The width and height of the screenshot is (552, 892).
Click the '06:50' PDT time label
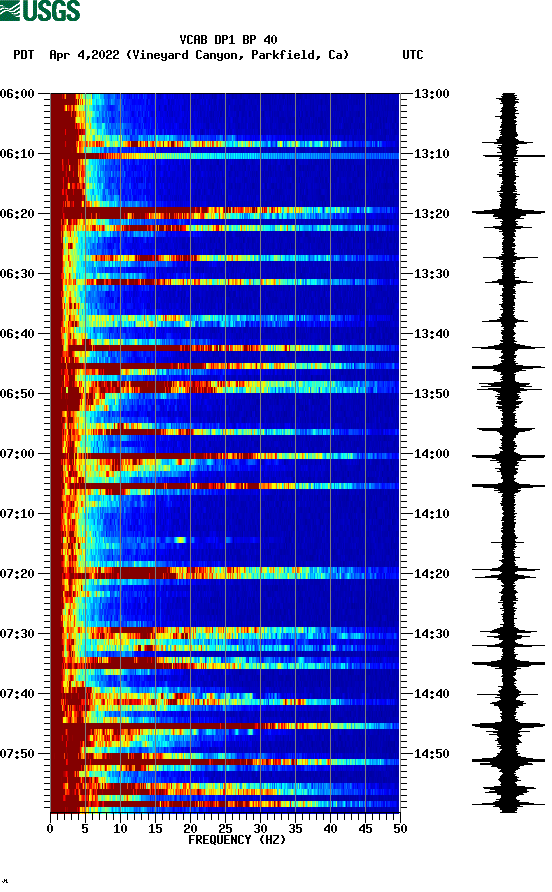click(18, 394)
